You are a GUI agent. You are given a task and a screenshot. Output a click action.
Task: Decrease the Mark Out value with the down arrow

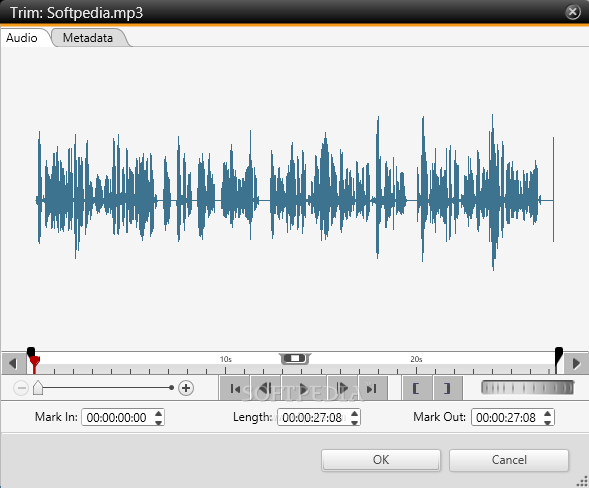(x=548, y=422)
